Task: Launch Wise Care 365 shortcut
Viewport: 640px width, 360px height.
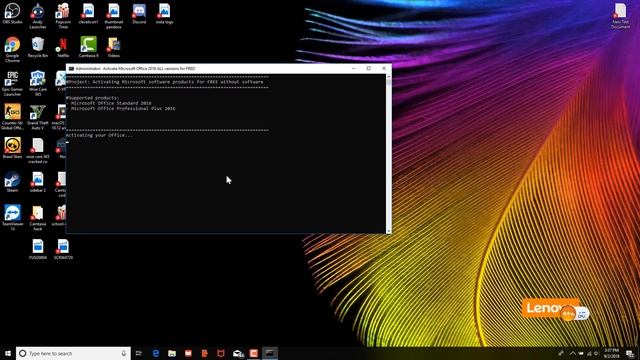Action: (38, 83)
